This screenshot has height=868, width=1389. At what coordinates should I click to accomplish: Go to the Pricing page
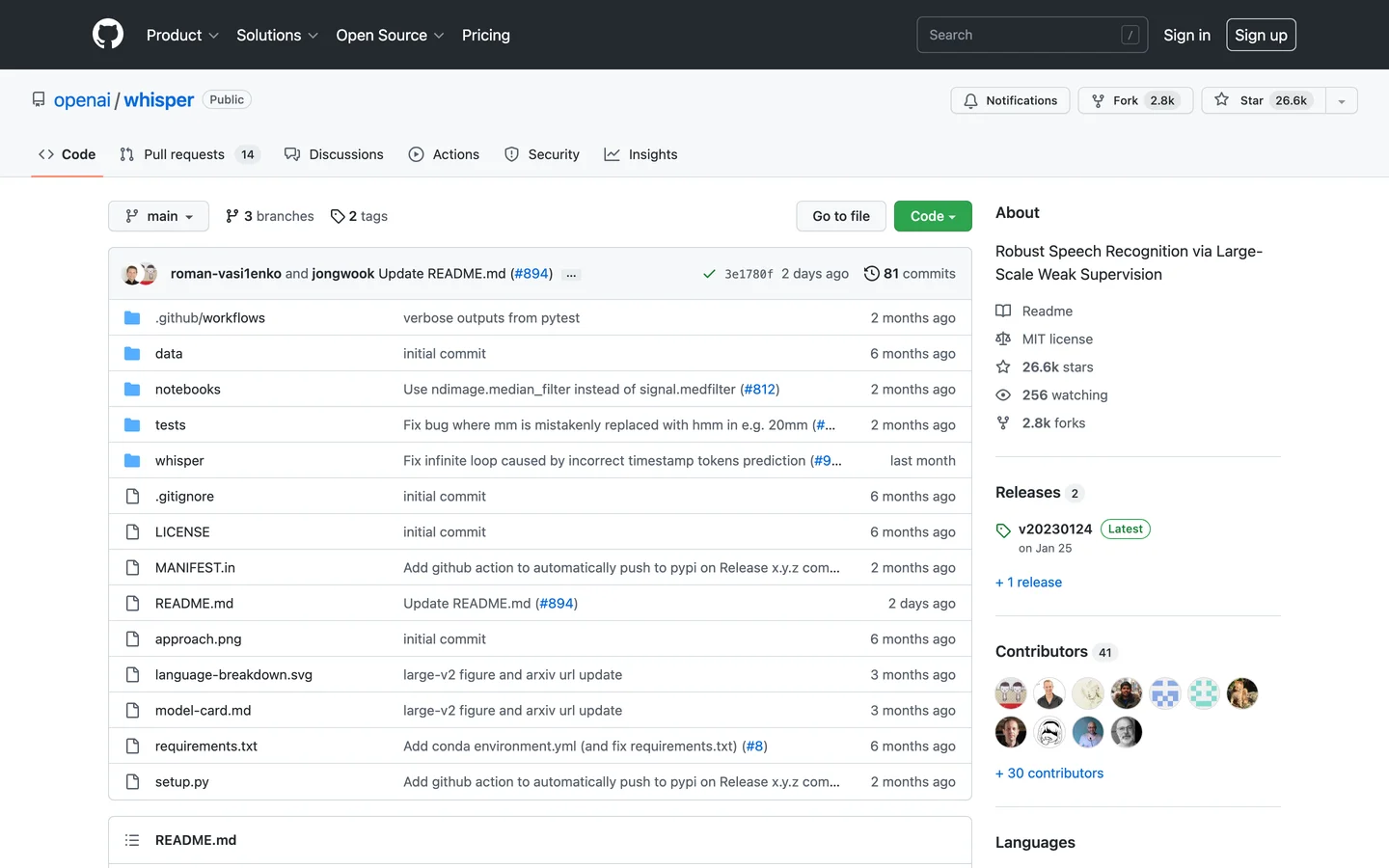(x=486, y=35)
